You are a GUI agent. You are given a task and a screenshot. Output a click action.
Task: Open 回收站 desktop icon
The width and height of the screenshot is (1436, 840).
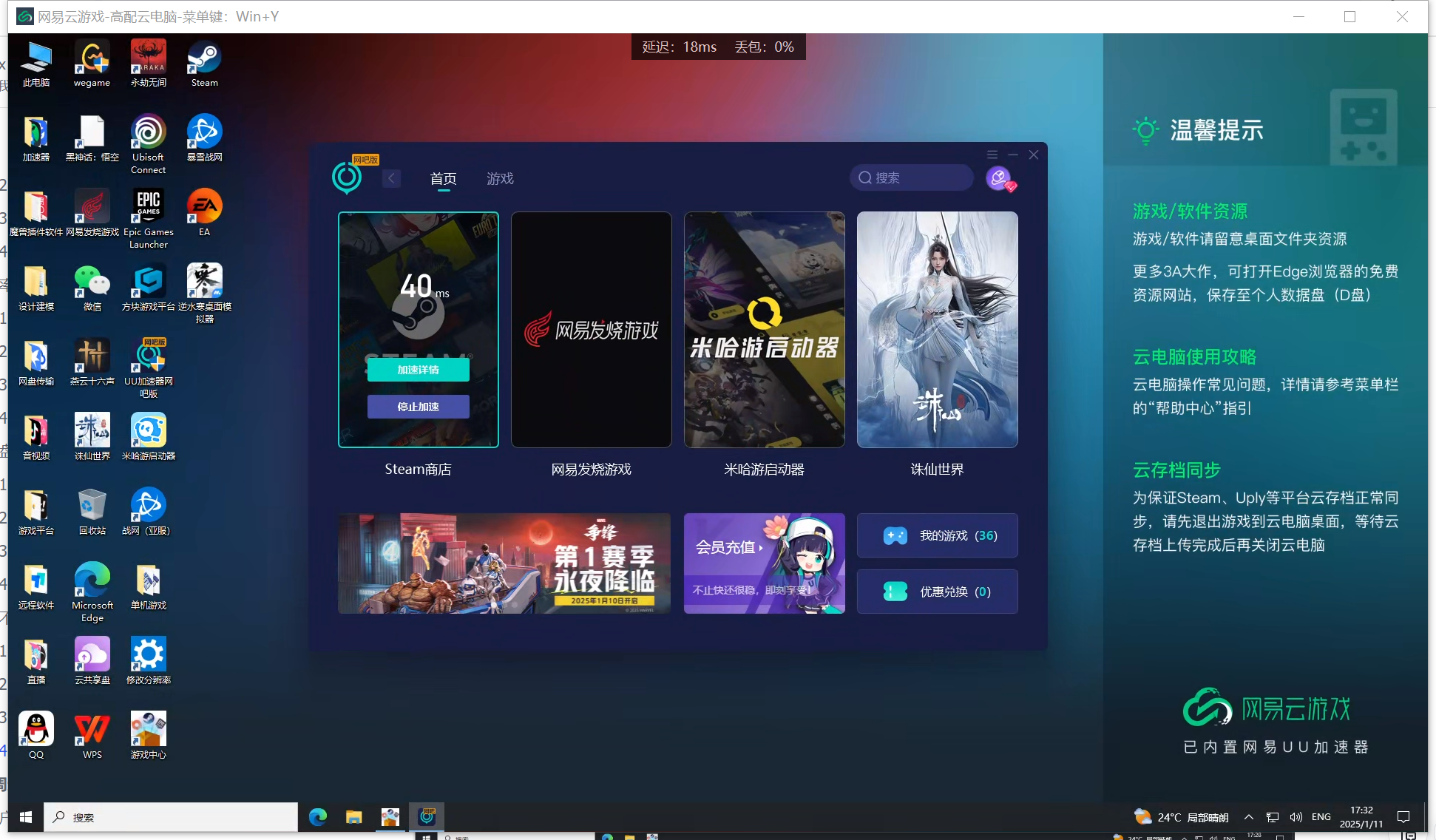point(92,512)
